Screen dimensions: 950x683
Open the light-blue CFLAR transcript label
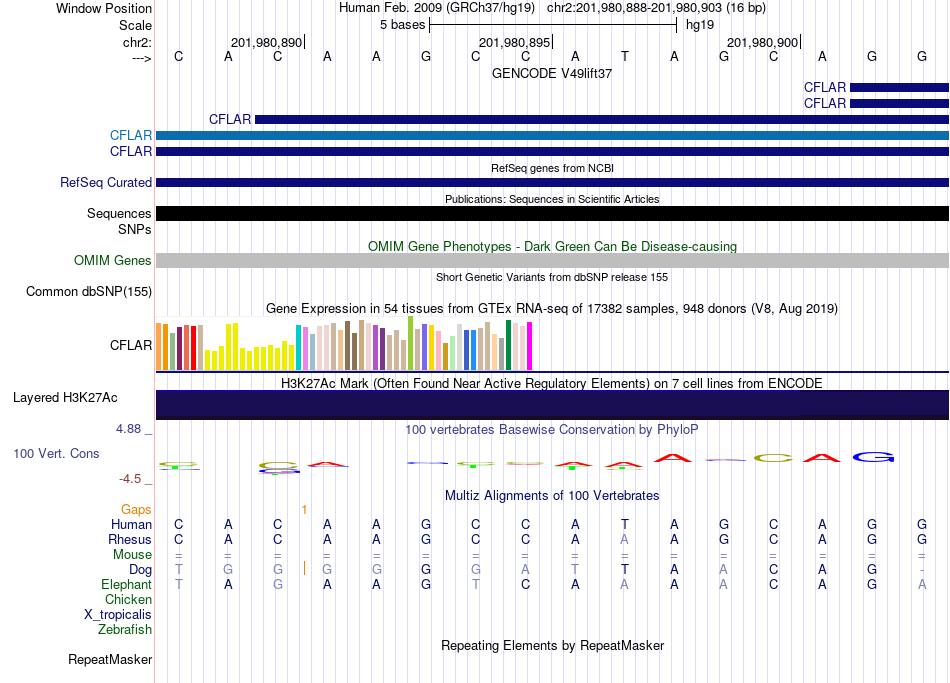pyautogui.click(x=131, y=135)
